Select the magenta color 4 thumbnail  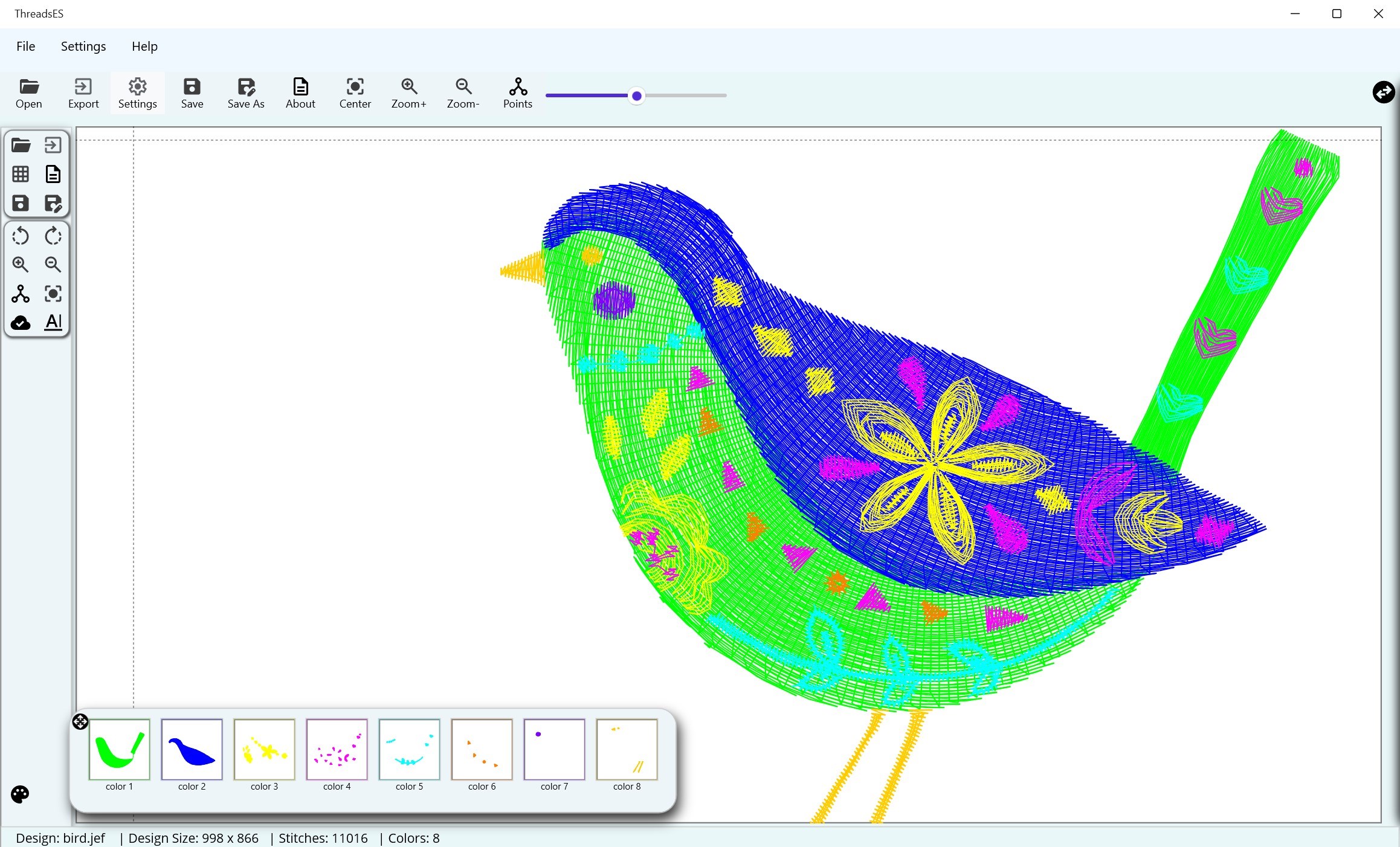pos(337,749)
